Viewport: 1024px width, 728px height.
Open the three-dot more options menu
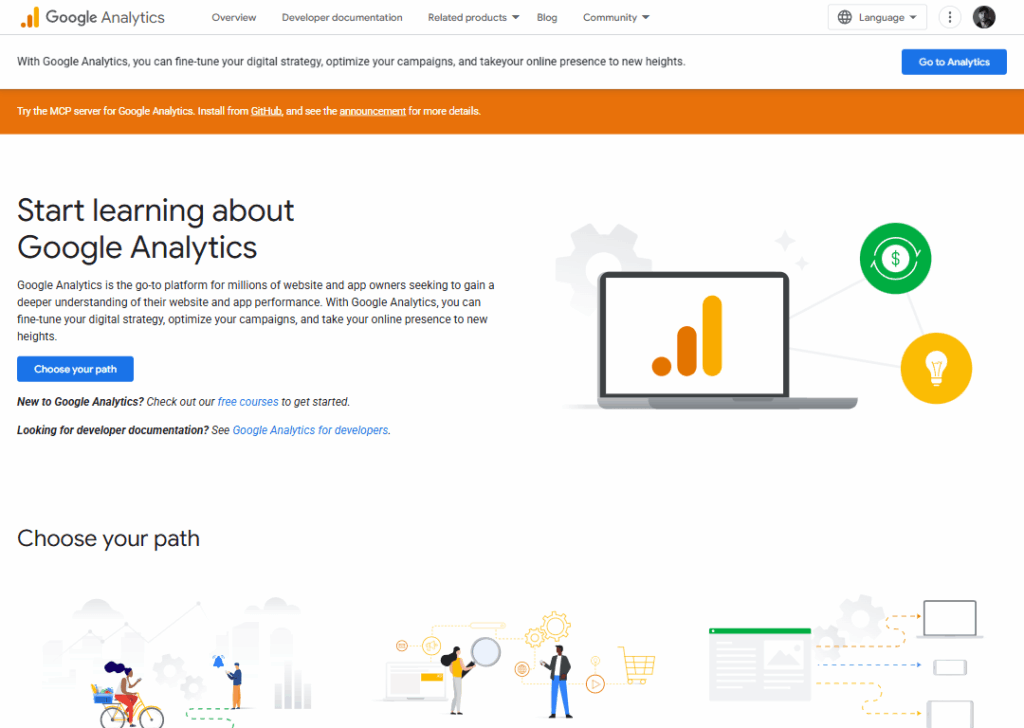pos(950,17)
